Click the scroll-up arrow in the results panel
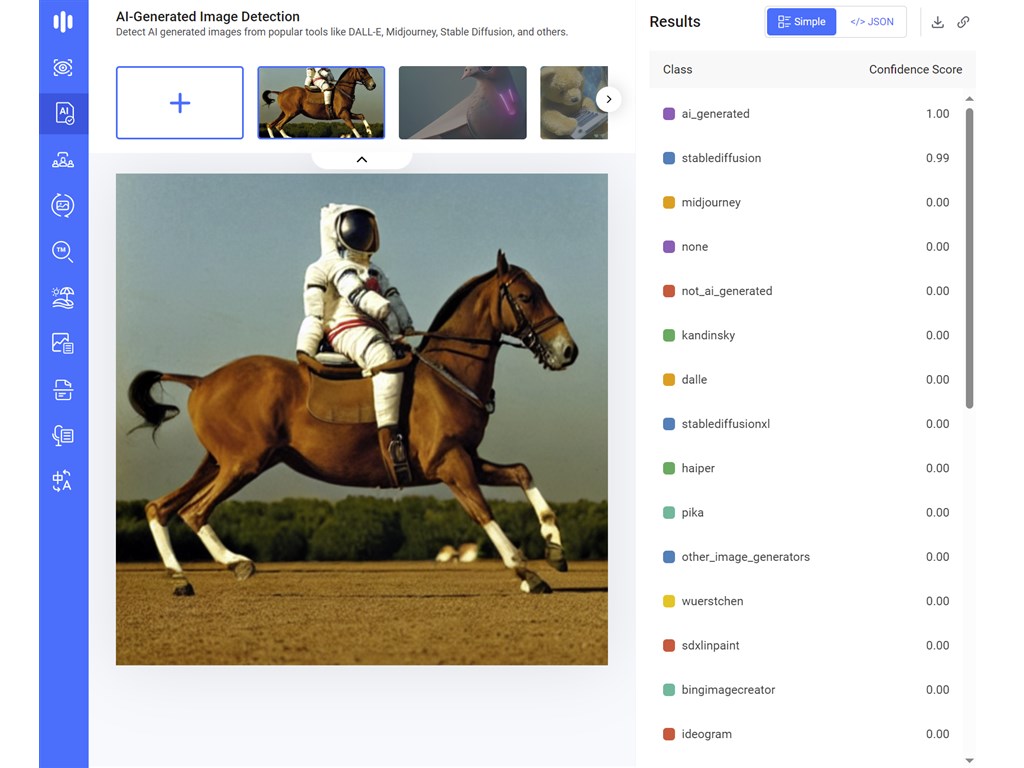Viewport: 1024px width, 768px height. 967,97
